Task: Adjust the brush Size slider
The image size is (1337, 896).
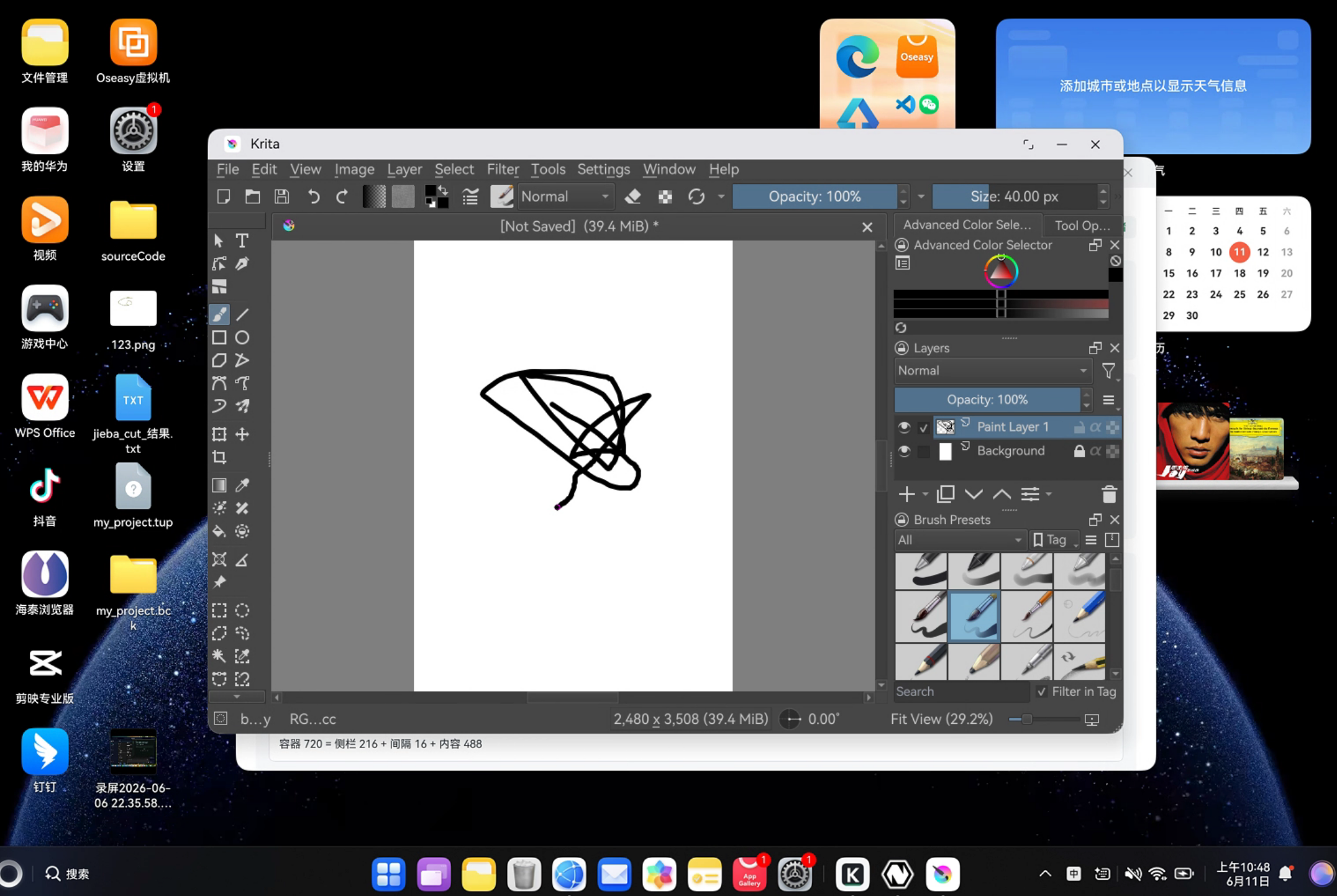Action: 1014,197
